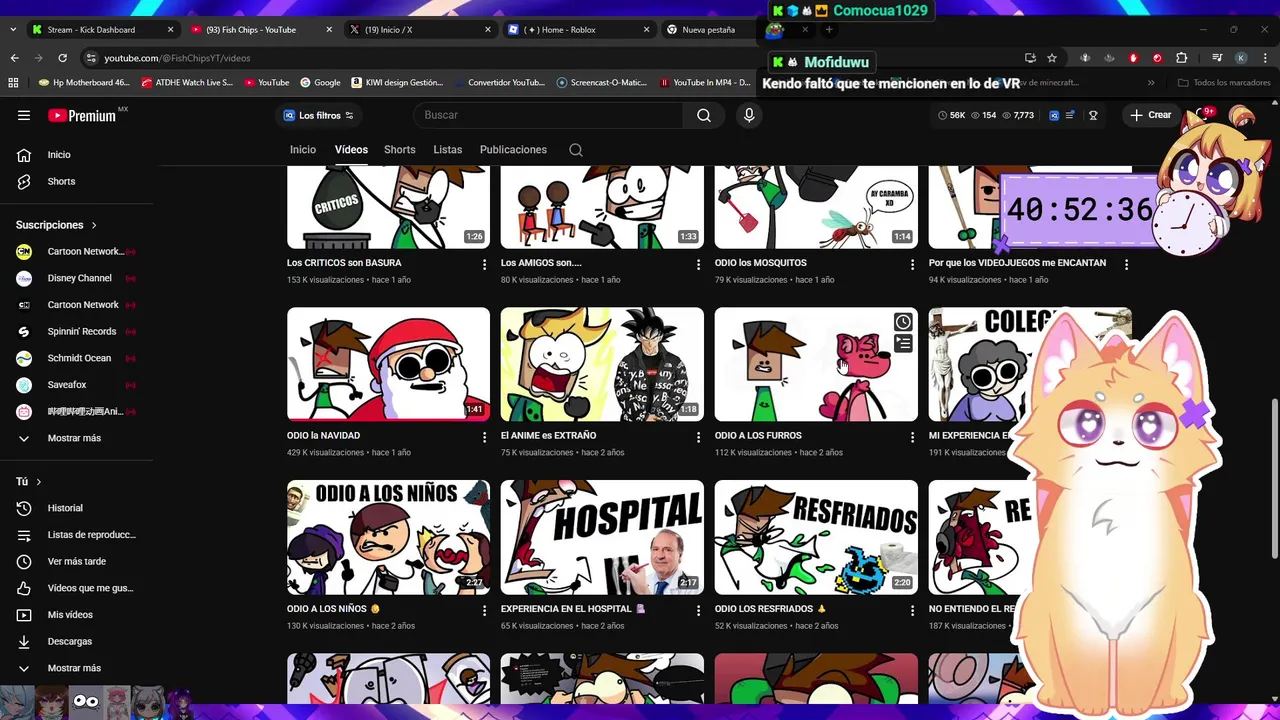This screenshot has width=1280, height=720.
Task: Open the Publicaciones channel tab
Action: point(513,150)
